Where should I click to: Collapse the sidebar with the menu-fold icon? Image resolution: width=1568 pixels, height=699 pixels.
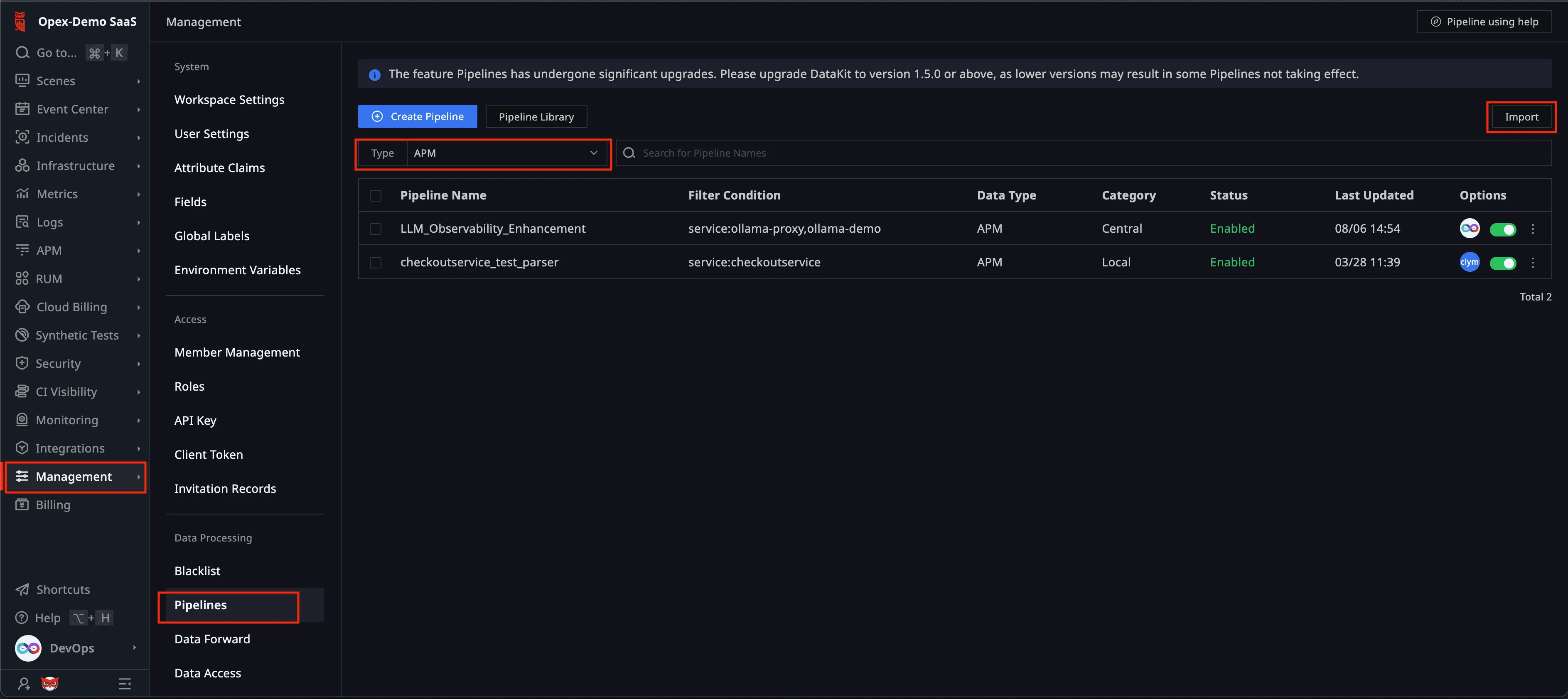tap(125, 684)
